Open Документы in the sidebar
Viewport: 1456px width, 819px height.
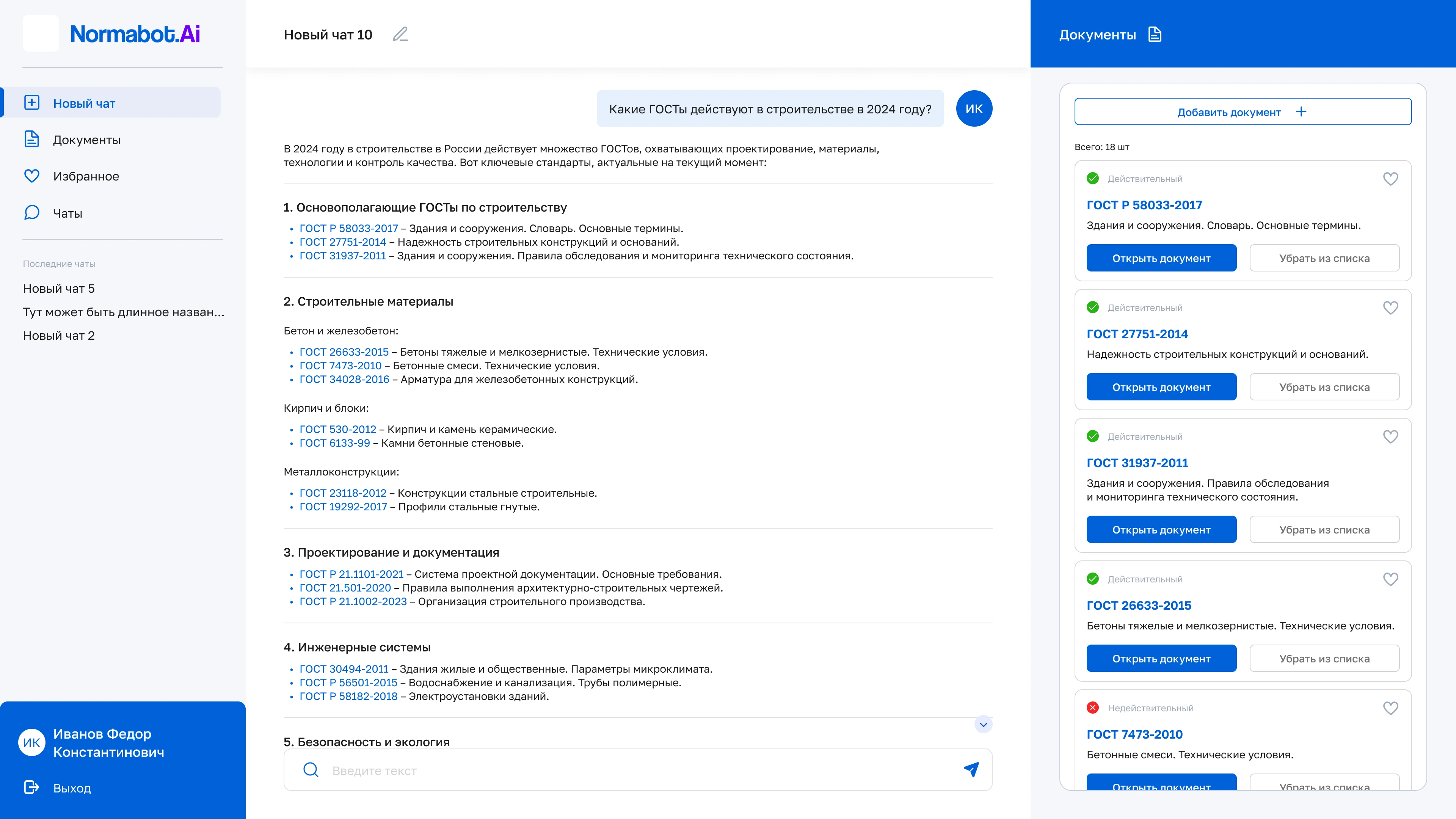86,140
